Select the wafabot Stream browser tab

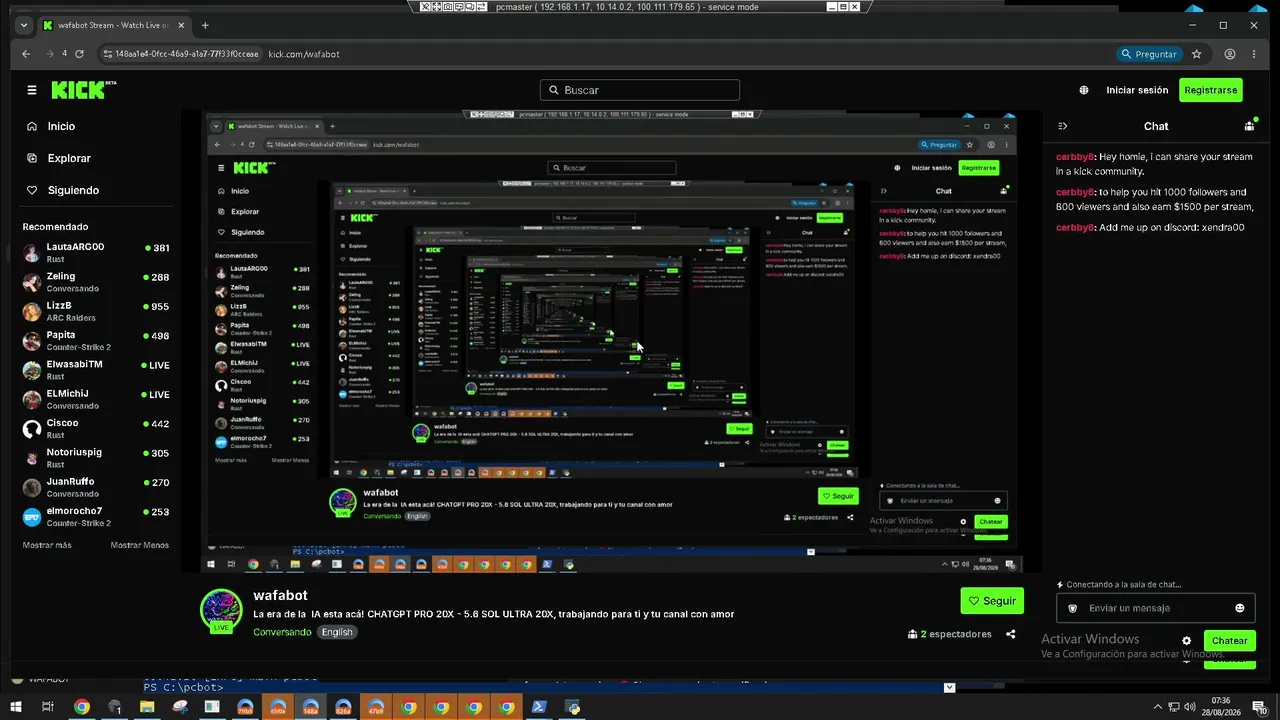pyautogui.click(x=115, y=25)
